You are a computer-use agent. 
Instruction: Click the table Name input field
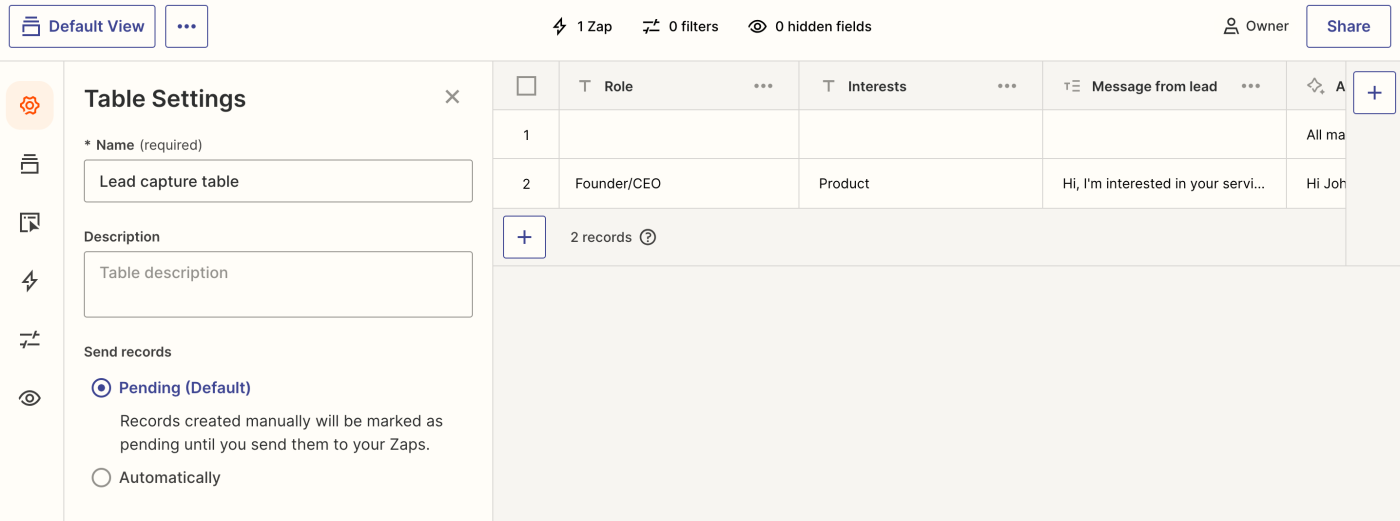[x=278, y=181]
